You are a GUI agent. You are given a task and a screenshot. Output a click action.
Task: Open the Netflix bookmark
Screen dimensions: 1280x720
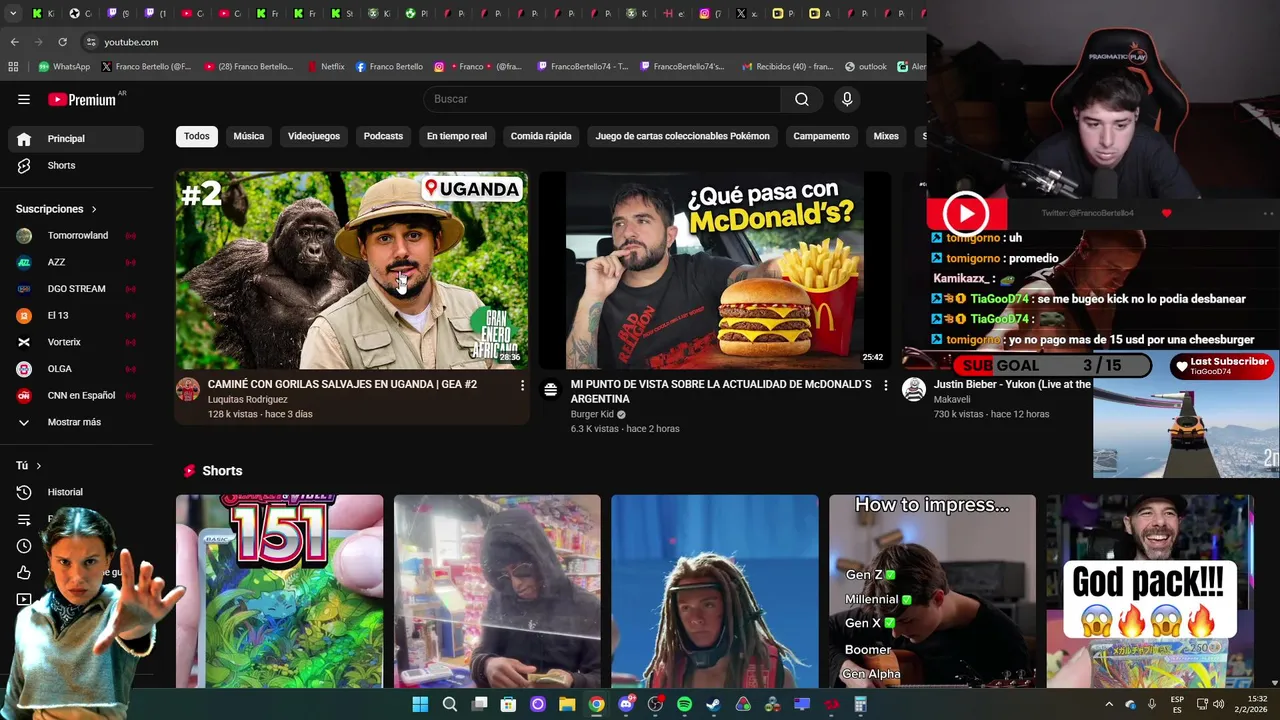click(x=325, y=67)
